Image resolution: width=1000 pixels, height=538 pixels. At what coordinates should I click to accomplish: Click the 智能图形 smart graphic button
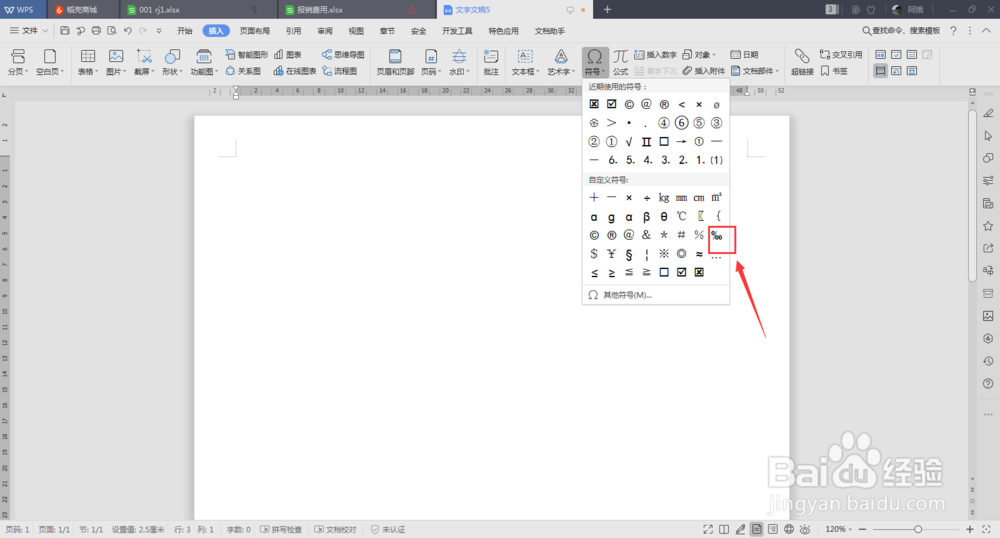click(x=247, y=55)
